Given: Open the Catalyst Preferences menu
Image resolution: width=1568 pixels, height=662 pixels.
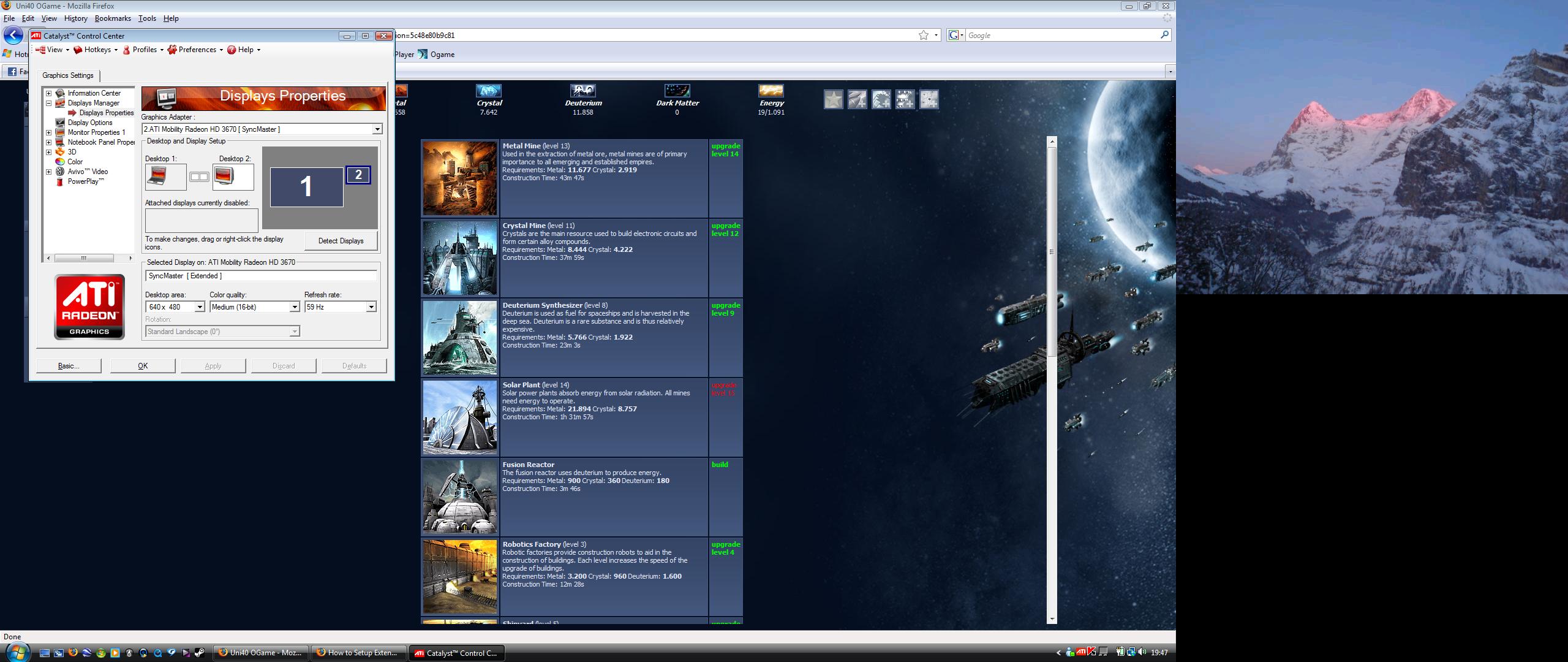Looking at the screenshot, I should click(196, 50).
